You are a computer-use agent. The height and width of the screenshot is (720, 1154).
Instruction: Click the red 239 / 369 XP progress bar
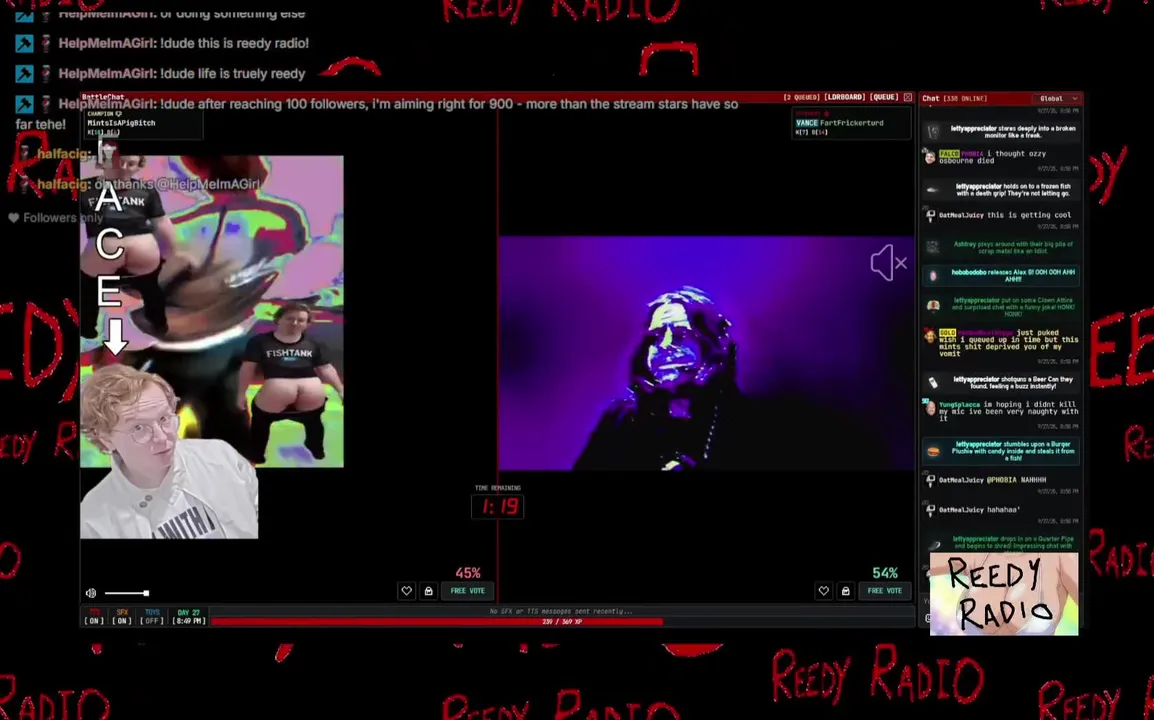click(562, 621)
